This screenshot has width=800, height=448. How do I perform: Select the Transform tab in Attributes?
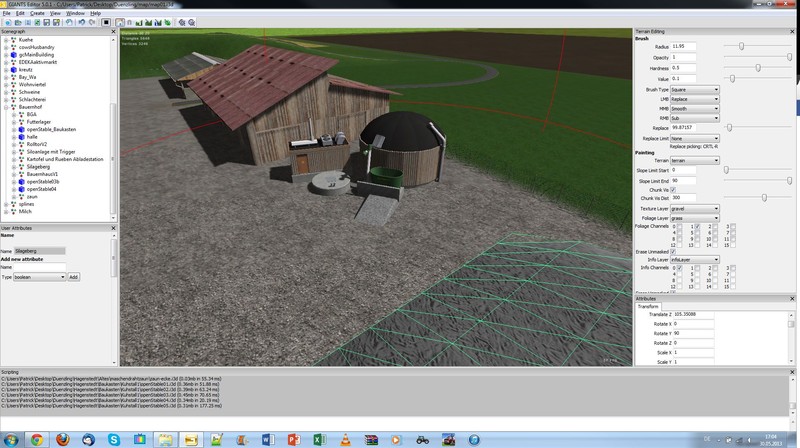click(648, 307)
